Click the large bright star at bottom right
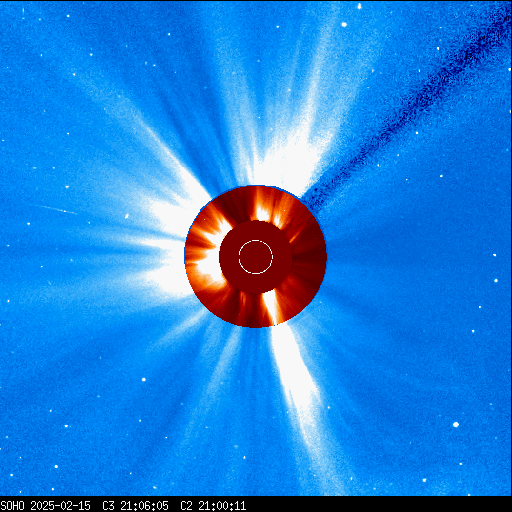Screen dimensions: 512x512 (456, 424)
